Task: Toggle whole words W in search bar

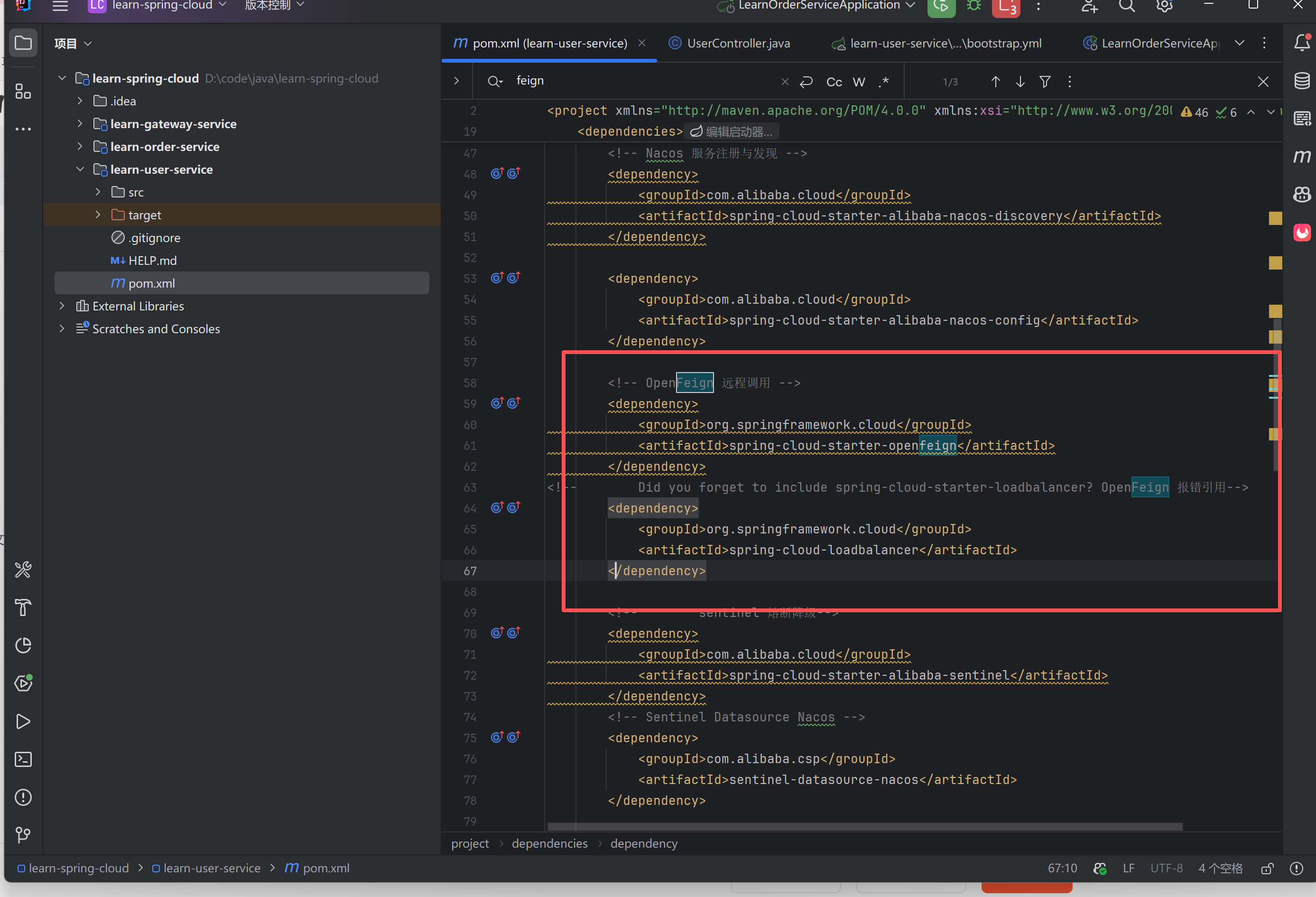Action: pyautogui.click(x=859, y=82)
